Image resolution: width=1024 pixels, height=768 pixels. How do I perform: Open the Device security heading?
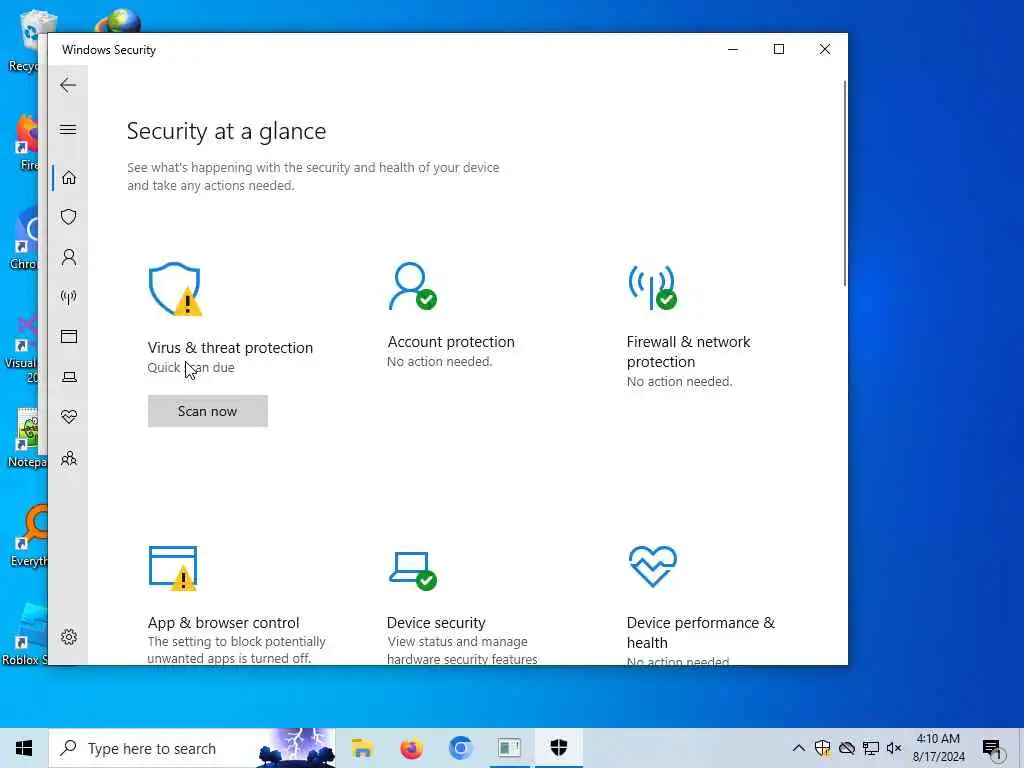click(x=436, y=622)
